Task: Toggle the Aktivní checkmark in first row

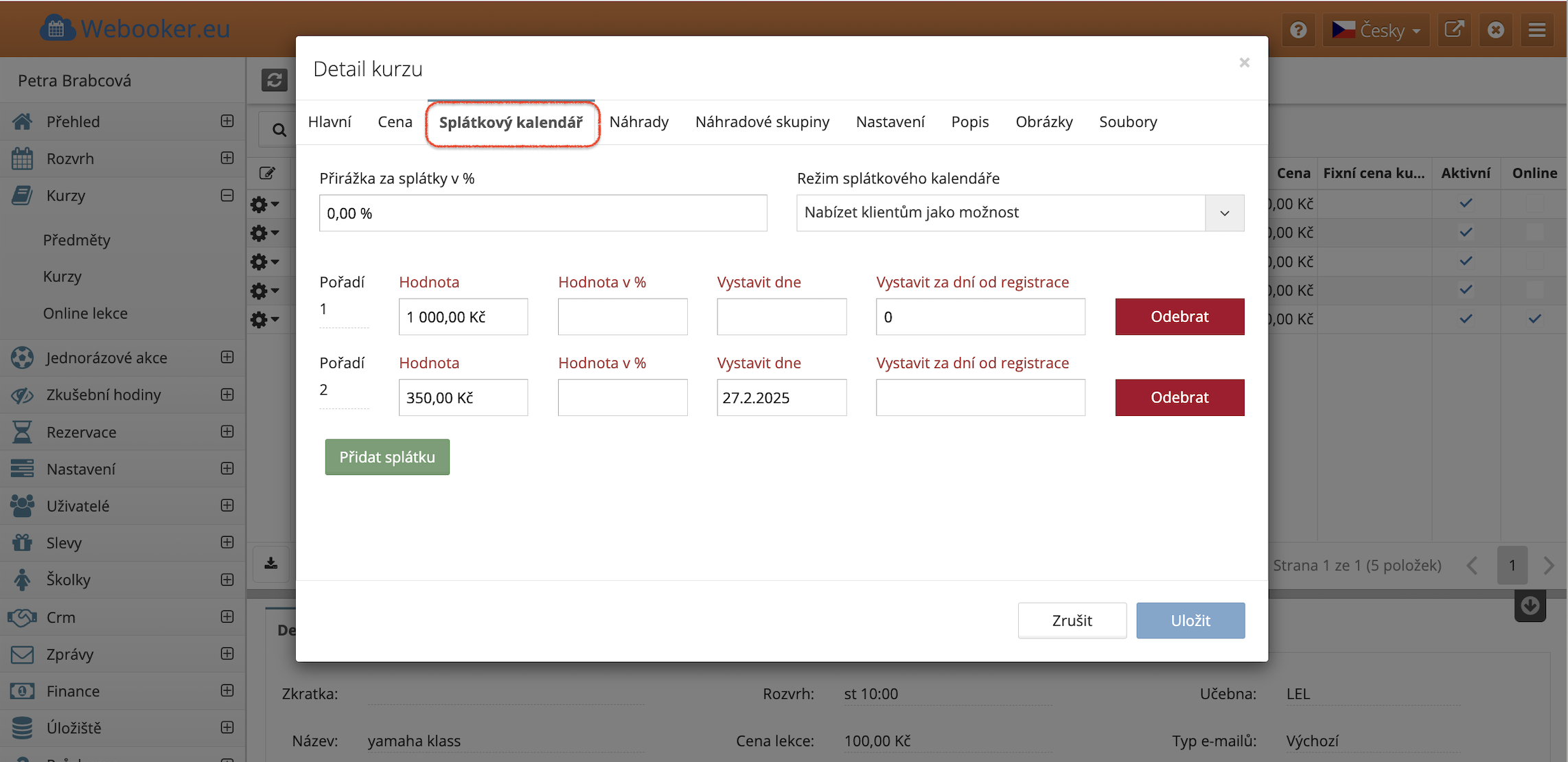Action: coord(1466,203)
